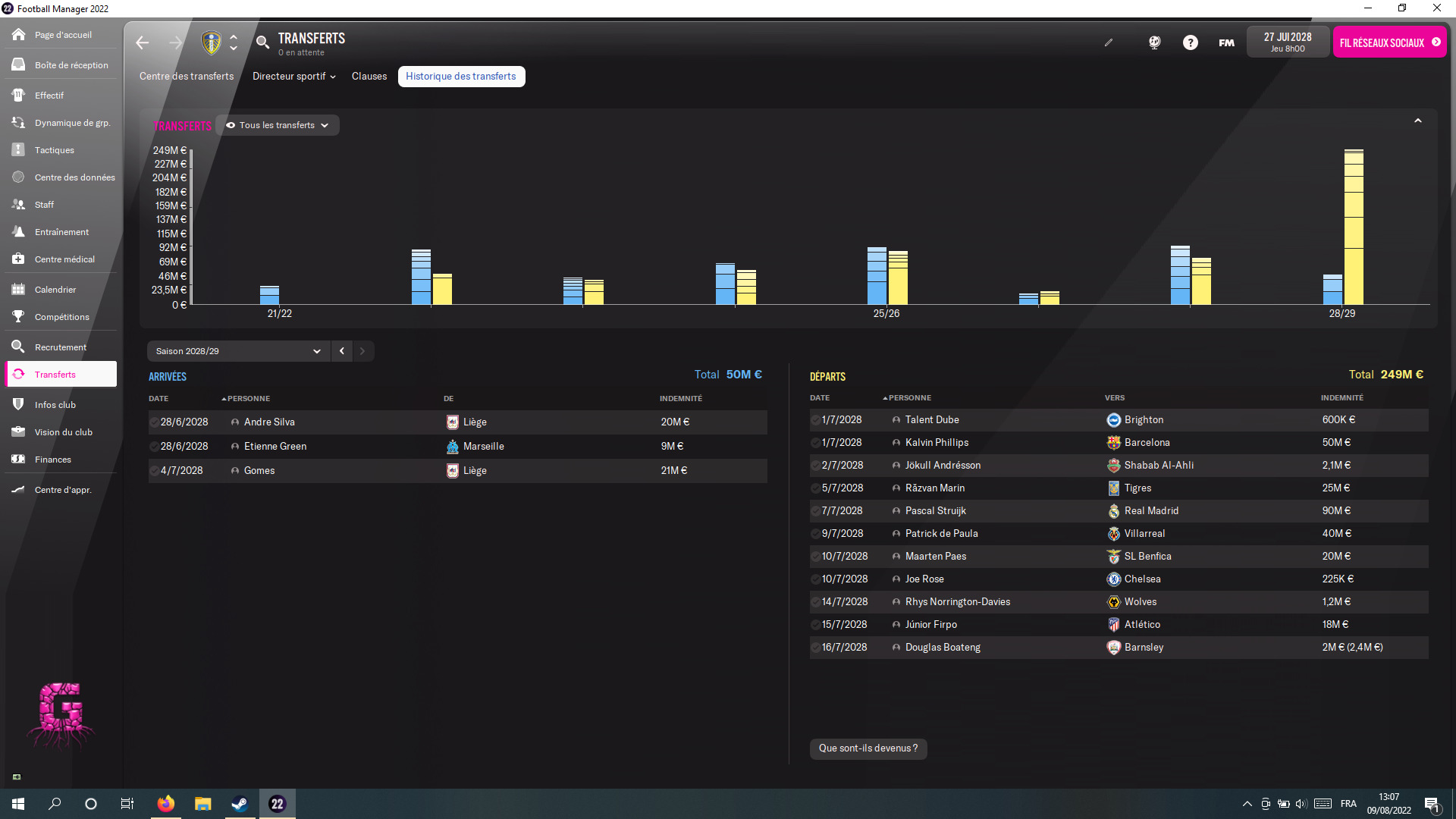Click the back navigation arrow

pyautogui.click(x=143, y=42)
